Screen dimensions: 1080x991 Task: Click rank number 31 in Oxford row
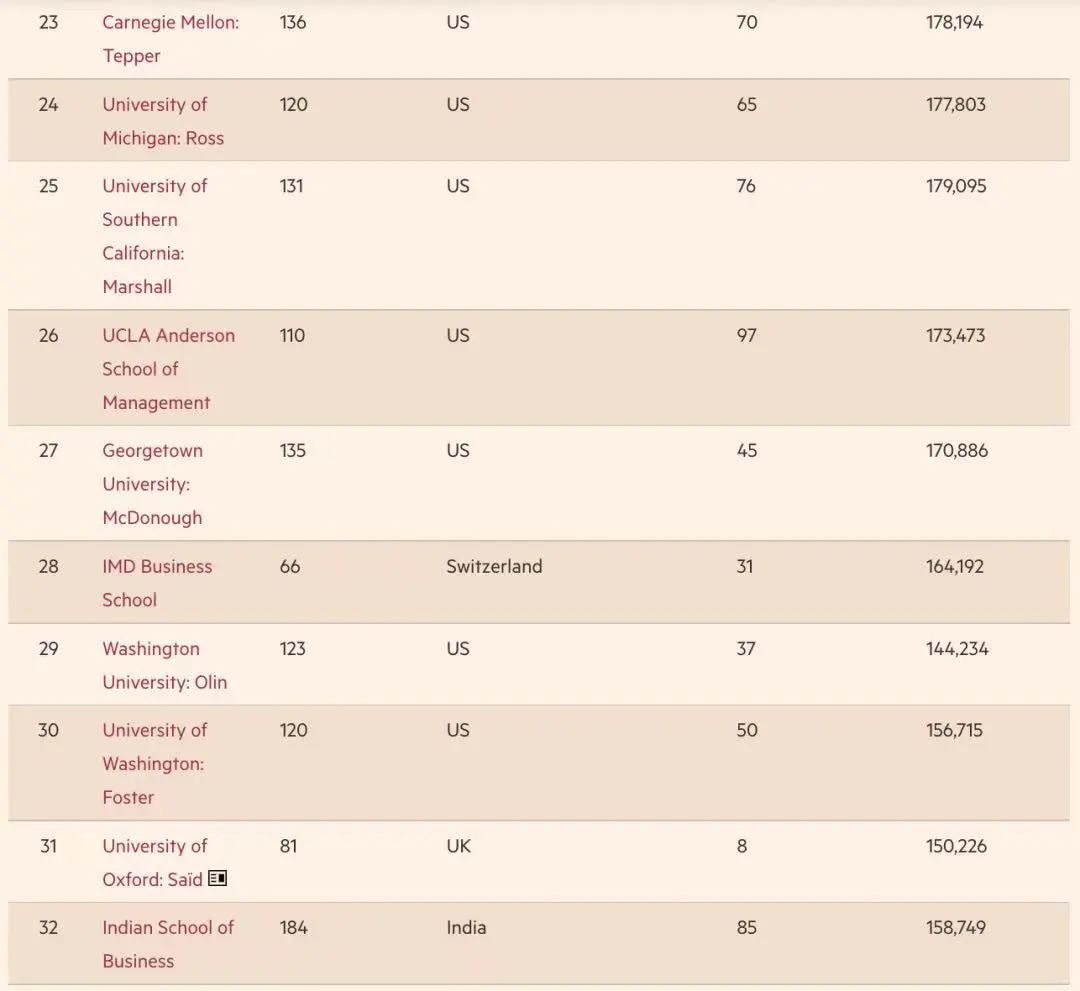point(48,846)
